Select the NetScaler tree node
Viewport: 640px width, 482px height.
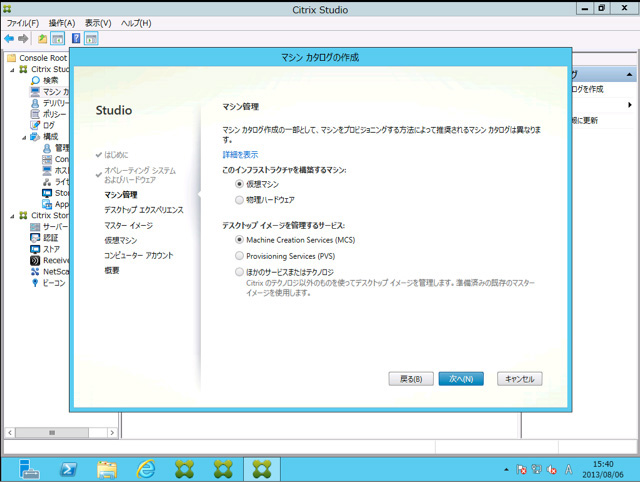tap(50, 271)
